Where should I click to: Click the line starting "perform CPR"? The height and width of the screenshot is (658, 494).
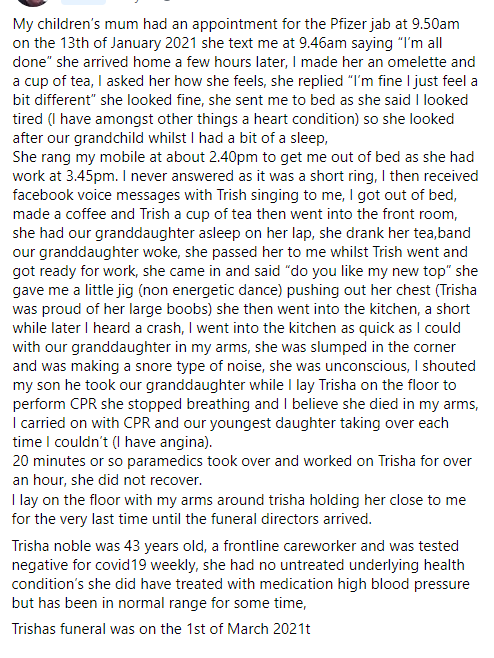[246, 404]
